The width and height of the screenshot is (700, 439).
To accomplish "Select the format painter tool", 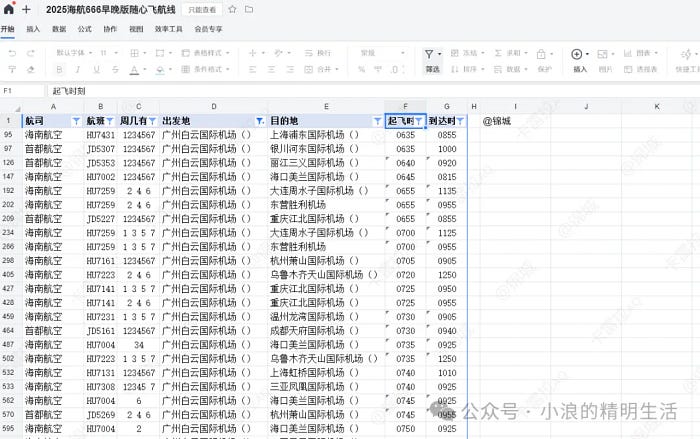I will pos(12,69).
